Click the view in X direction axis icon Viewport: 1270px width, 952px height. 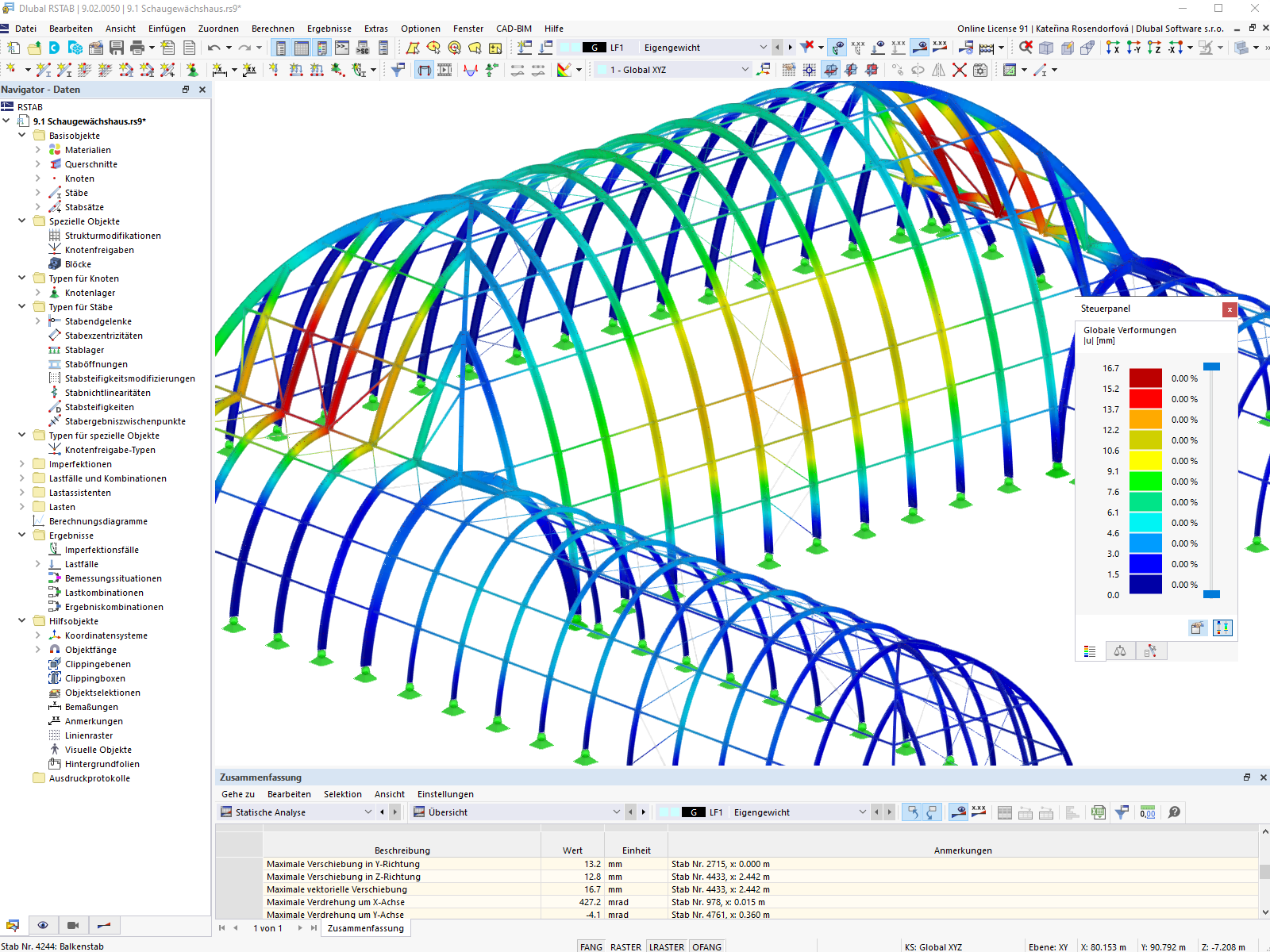1113,48
